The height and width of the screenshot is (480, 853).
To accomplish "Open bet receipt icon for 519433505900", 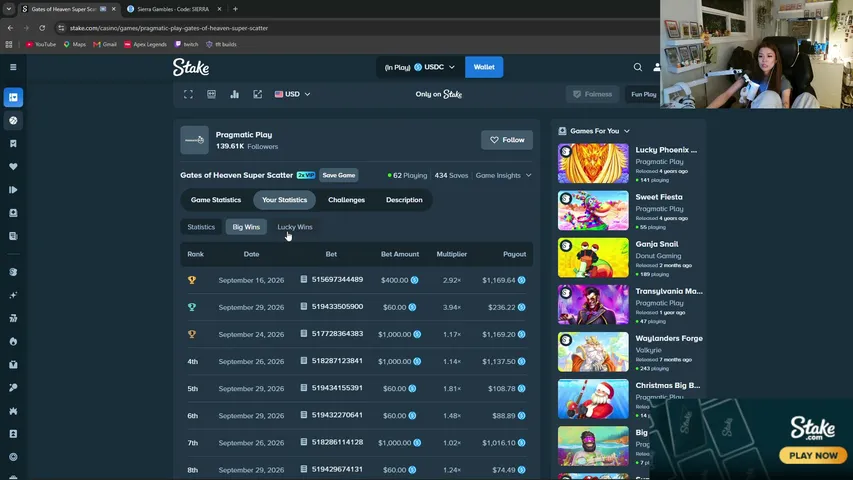I will pos(304,306).
